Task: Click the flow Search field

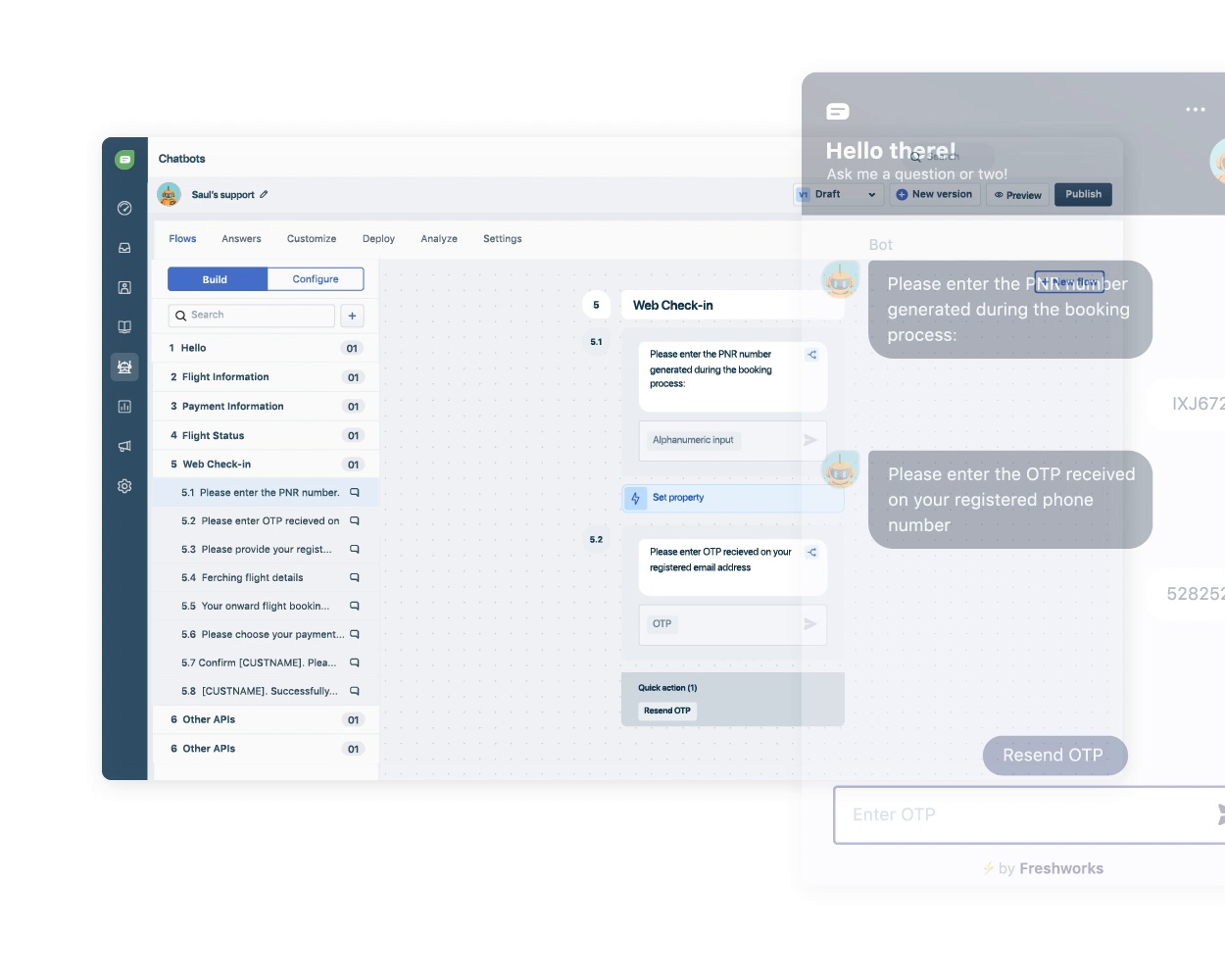Action: 252,316
